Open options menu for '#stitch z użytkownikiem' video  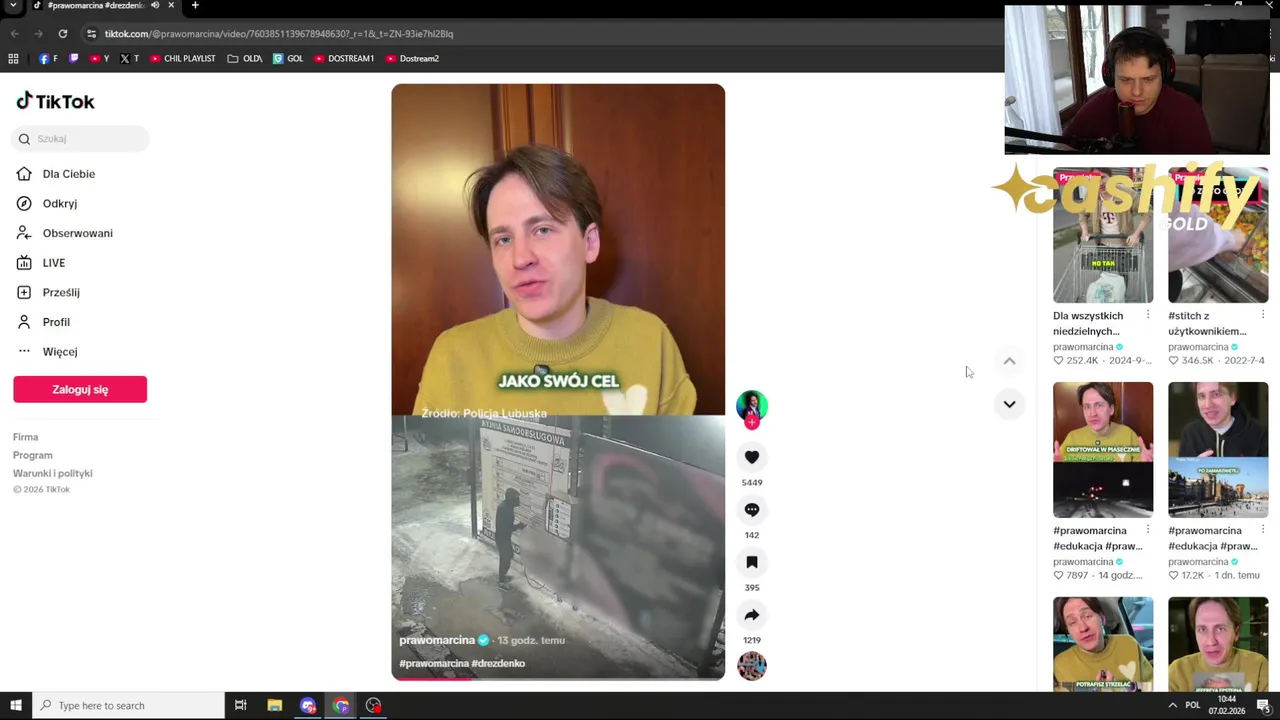coord(1263,315)
